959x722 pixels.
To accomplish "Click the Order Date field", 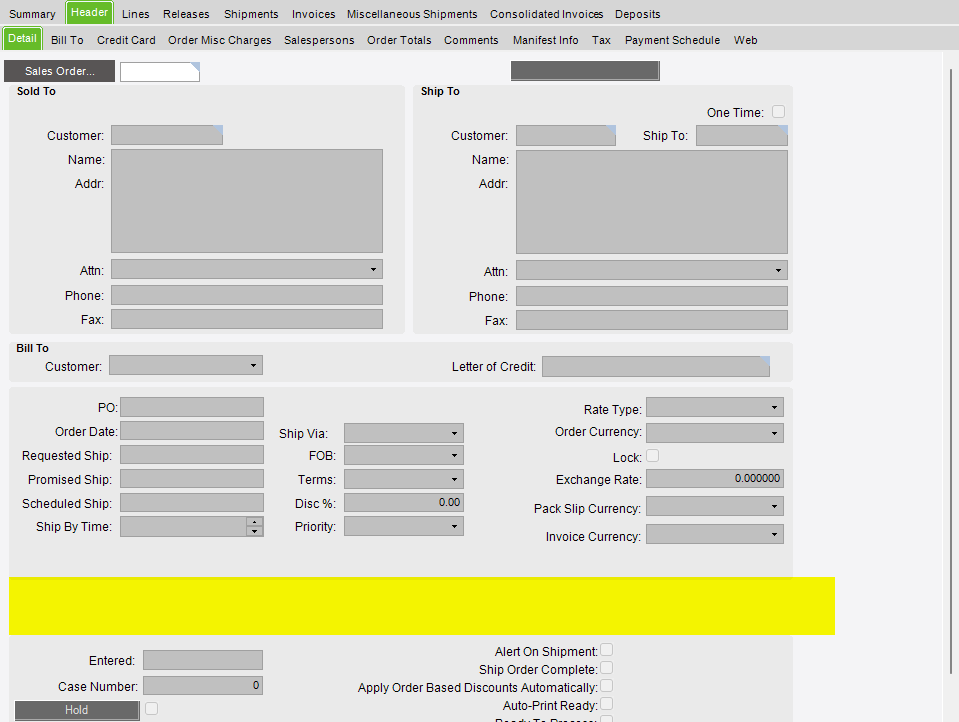I will click(x=192, y=431).
